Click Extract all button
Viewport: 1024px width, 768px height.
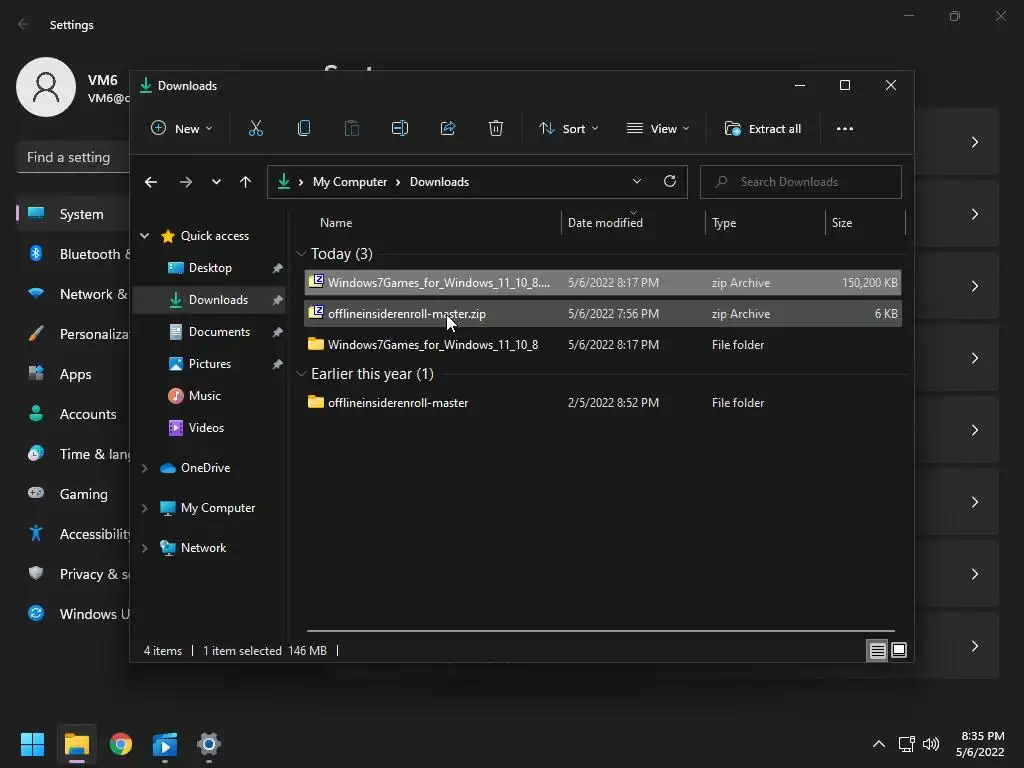pyautogui.click(x=763, y=129)
